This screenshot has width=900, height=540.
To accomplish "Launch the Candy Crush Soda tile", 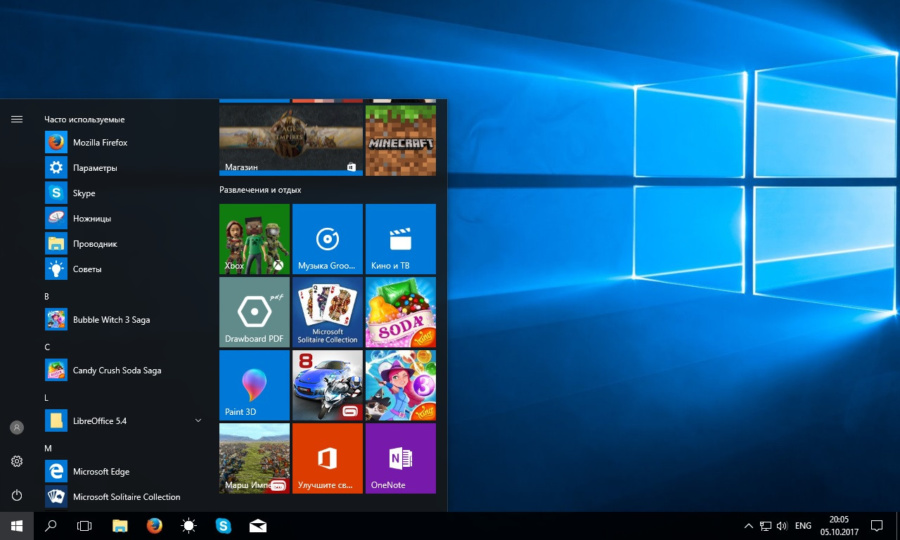I will [x=401, y=312].
